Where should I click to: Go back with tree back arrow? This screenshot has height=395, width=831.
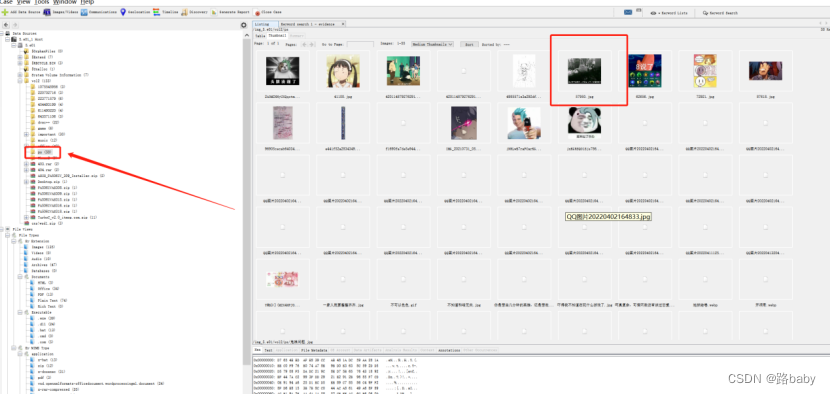5,25
